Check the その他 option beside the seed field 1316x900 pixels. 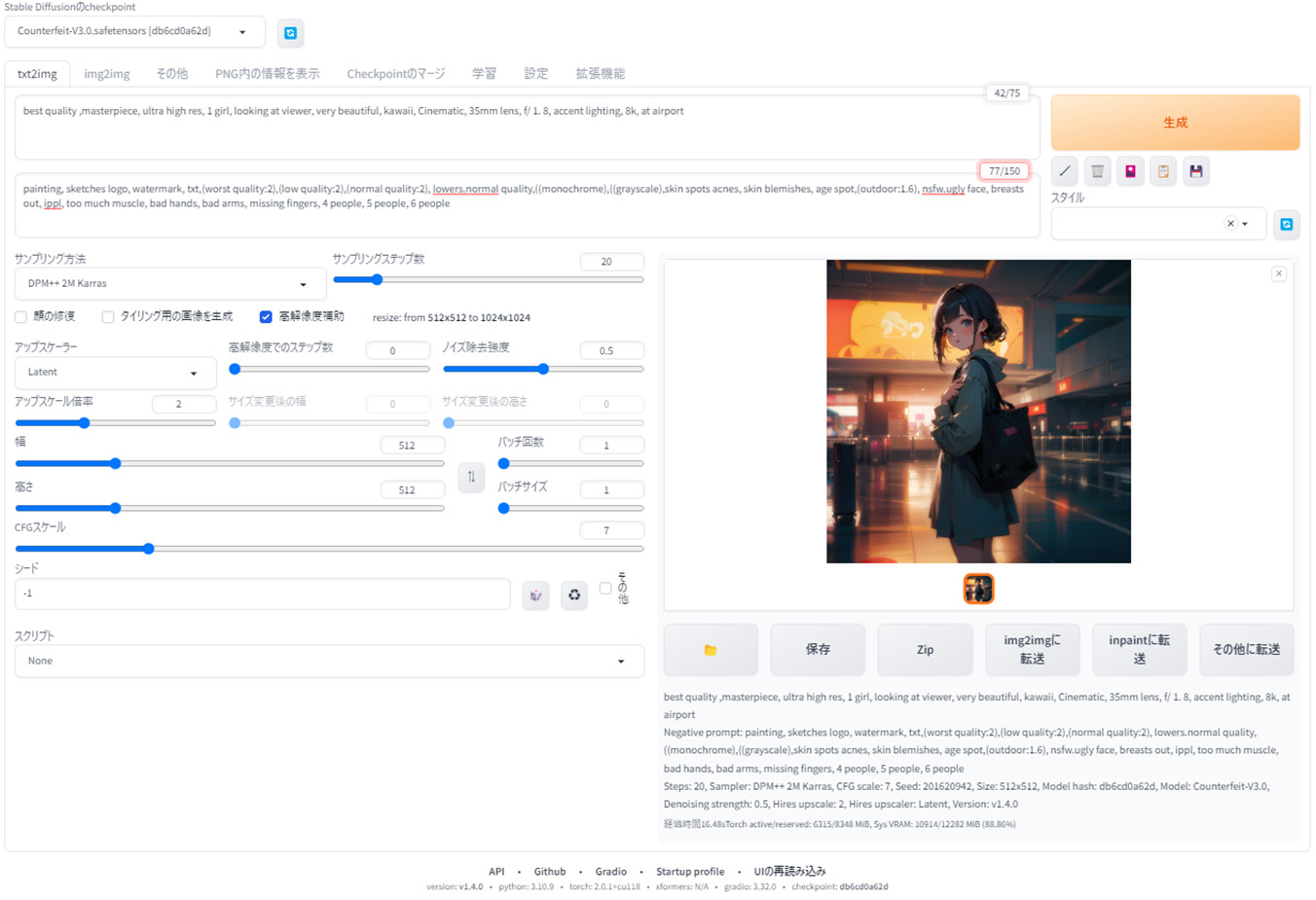605,588
